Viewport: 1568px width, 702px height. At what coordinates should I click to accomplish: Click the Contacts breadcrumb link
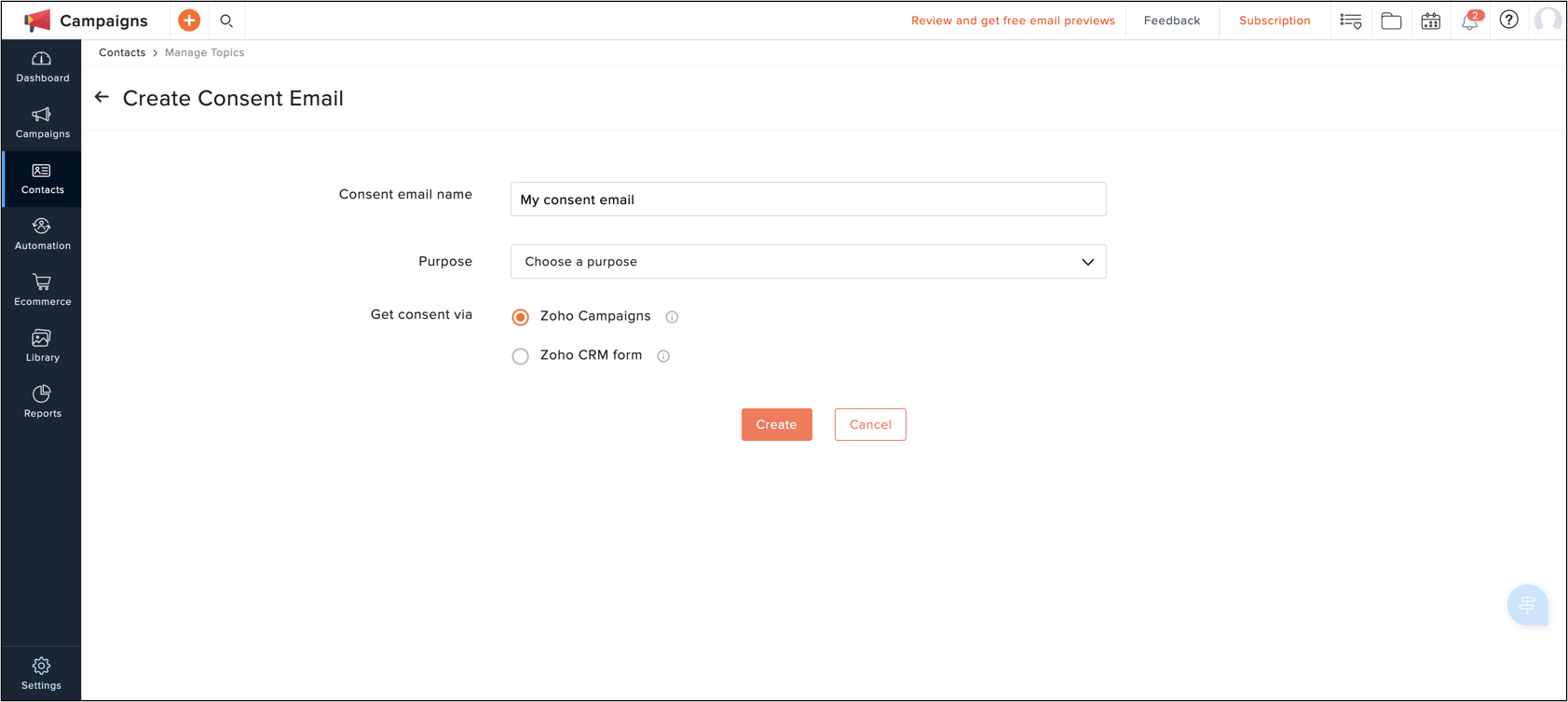point(122,53)
